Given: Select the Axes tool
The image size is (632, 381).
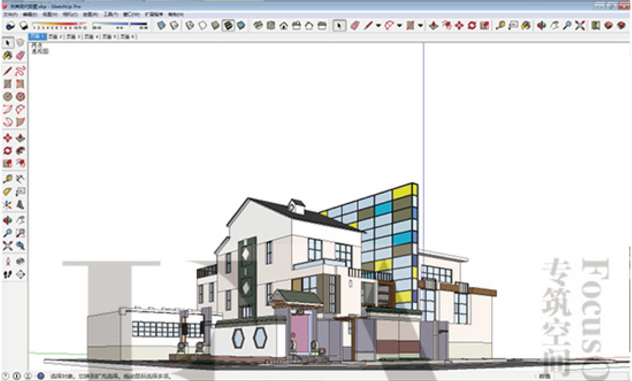Looking at the screenshot, I should (x=8, y=205).
